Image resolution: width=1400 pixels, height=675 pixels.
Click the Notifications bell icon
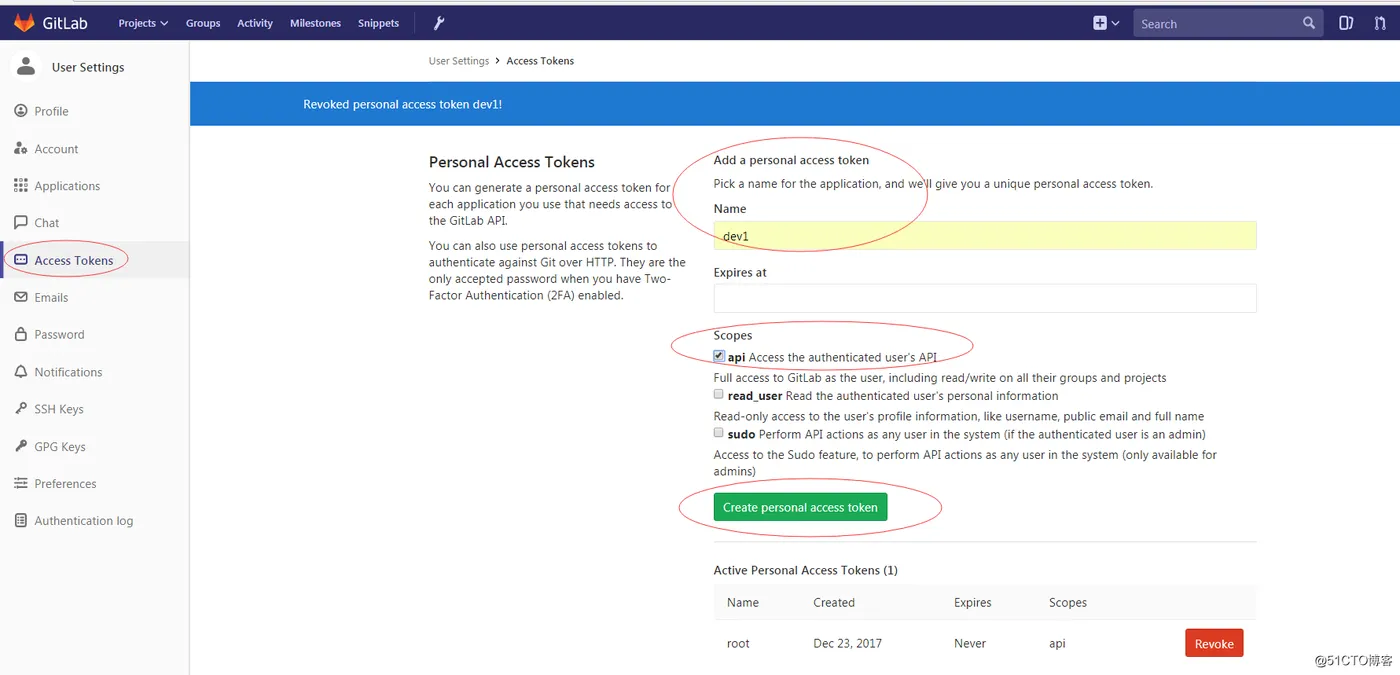pyautogui.click(x=20, y=371)
